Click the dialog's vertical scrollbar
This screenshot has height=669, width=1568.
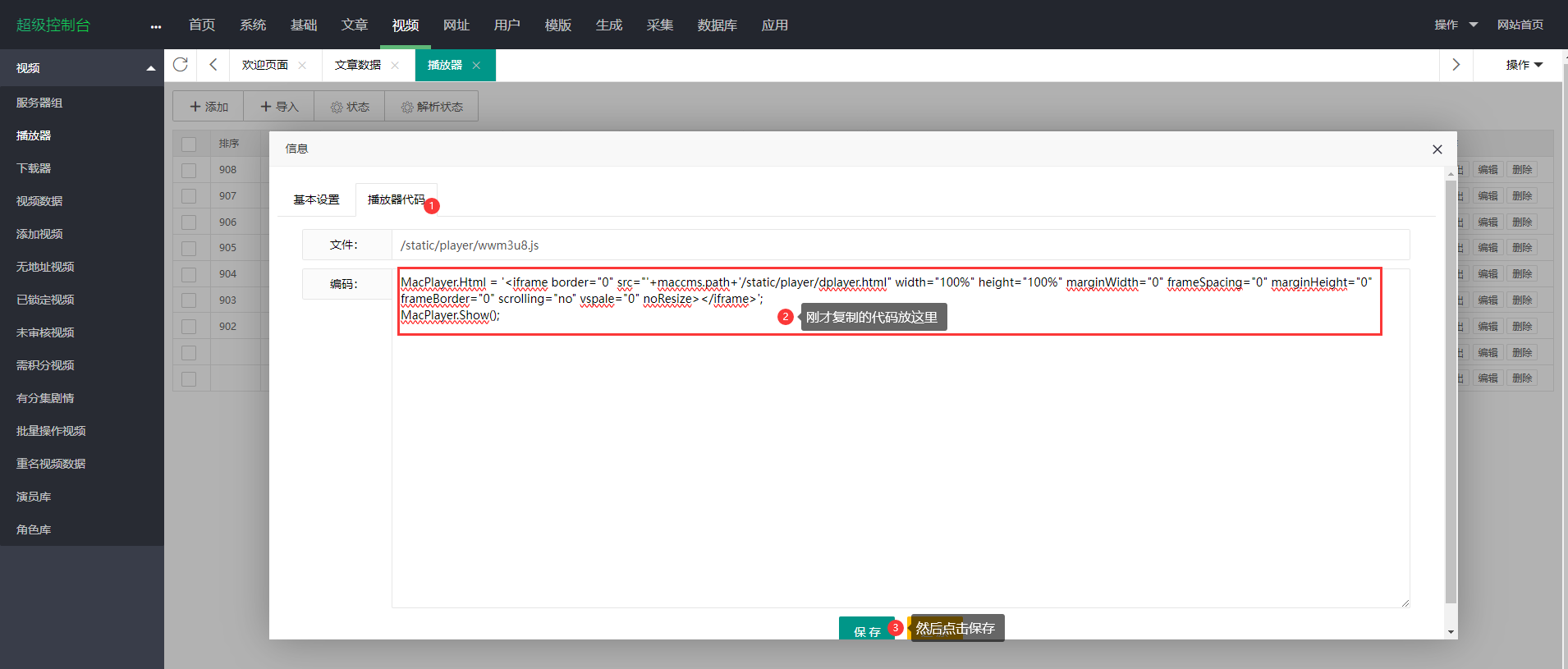[1451, 394]
